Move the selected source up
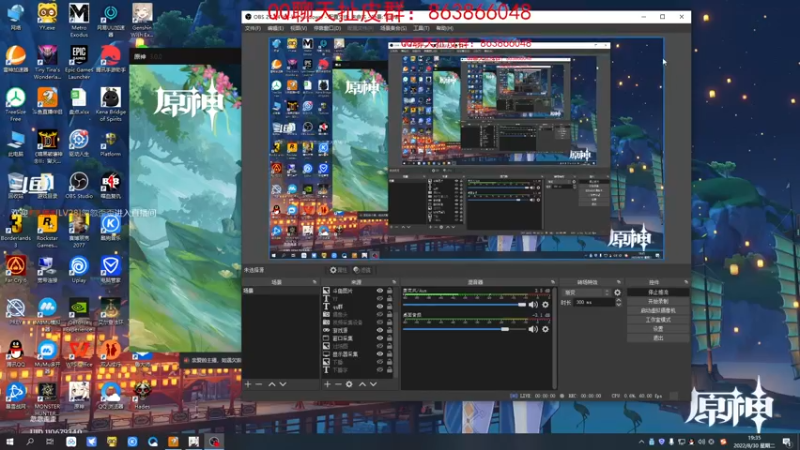Screen dimensions: 800x450 362,384
